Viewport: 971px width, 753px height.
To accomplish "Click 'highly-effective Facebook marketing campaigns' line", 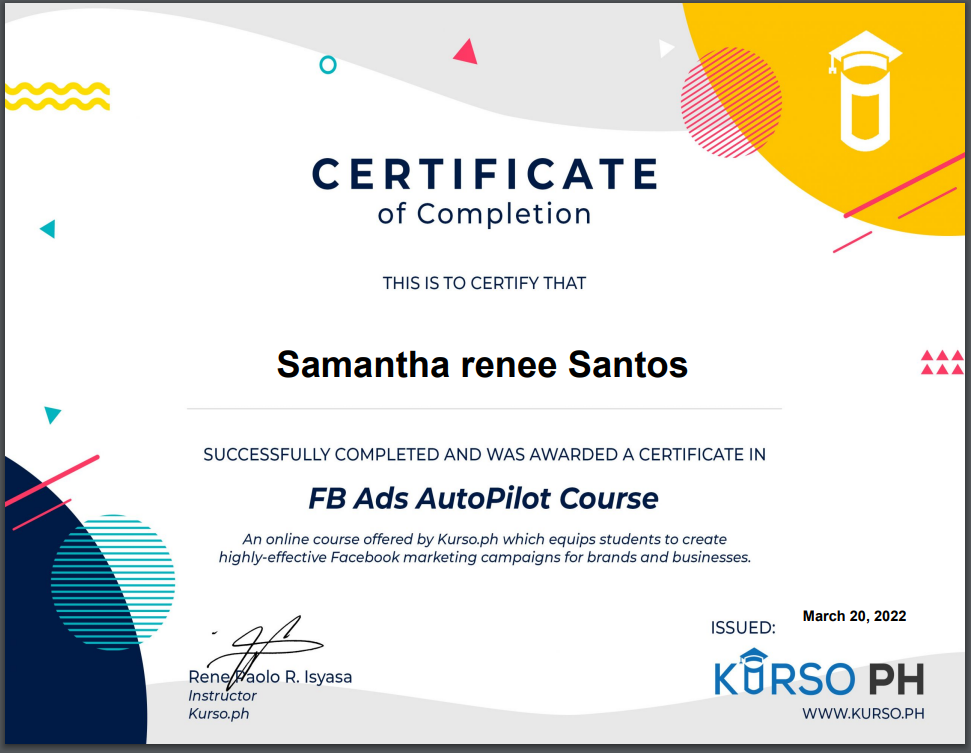I will pos(484,557).
